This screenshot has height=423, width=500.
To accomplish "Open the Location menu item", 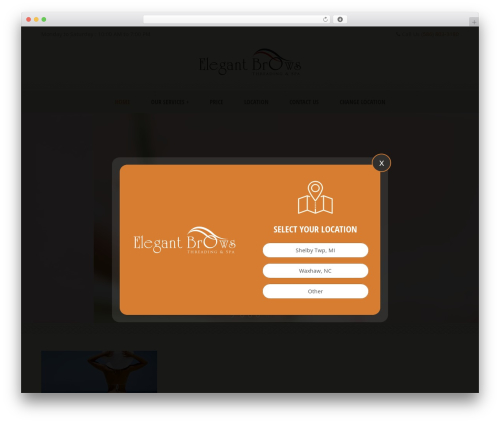I will [x=256, y=102].
